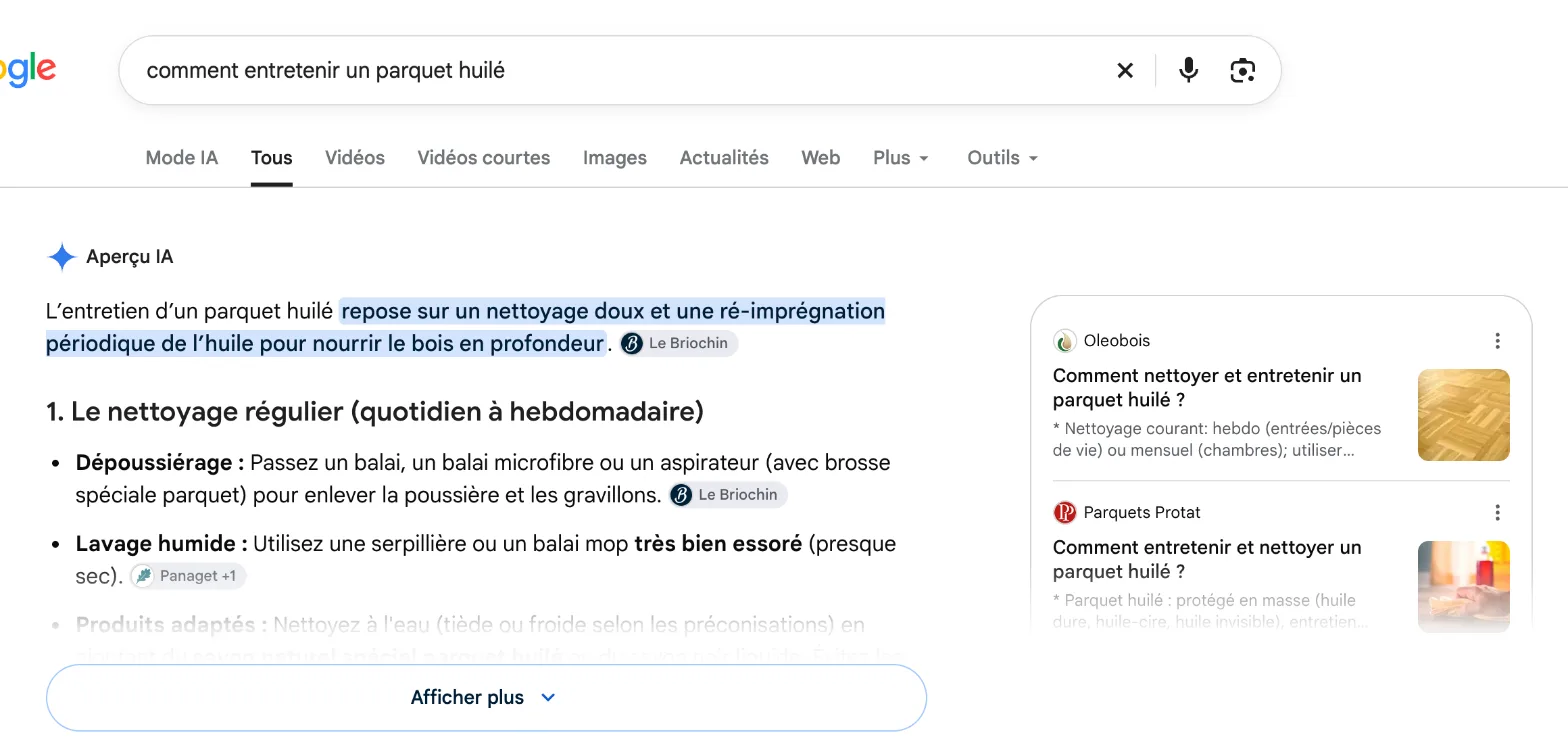1568x737 pixels.
Task: Switch to the Mode IA tab
Action: [182, 158]
